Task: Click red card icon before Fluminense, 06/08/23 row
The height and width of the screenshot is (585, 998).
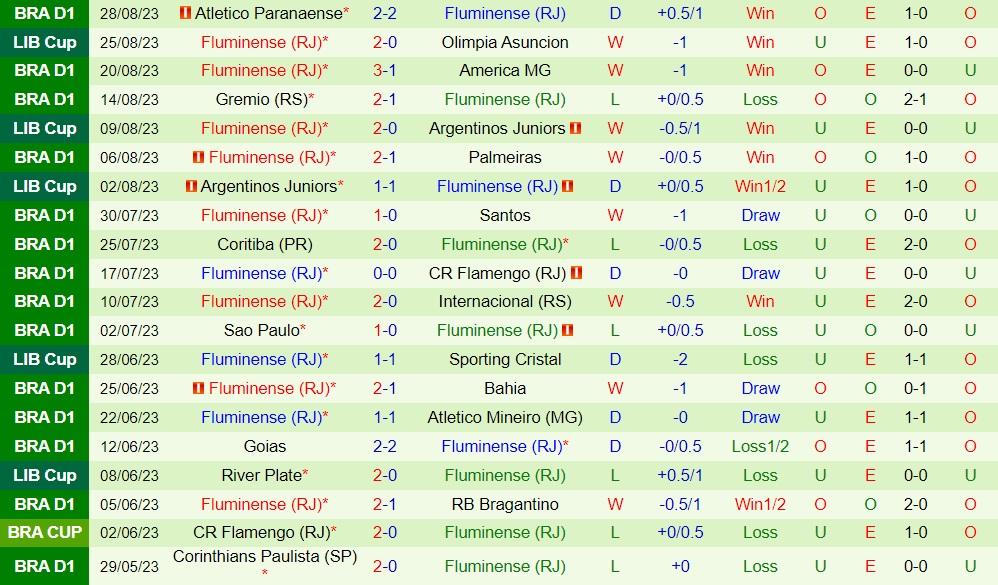Action: tap(198, 158)
